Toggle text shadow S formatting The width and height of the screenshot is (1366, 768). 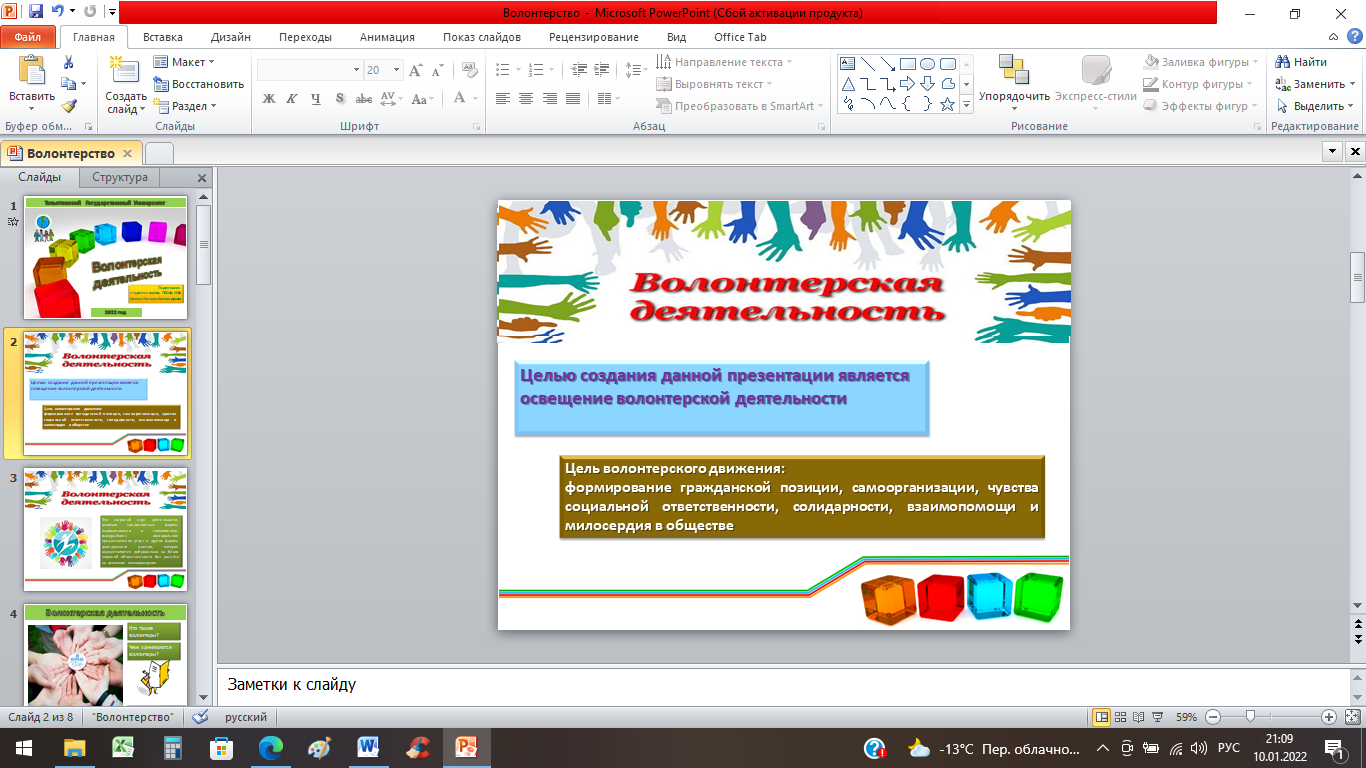click(x=340, y=98)
